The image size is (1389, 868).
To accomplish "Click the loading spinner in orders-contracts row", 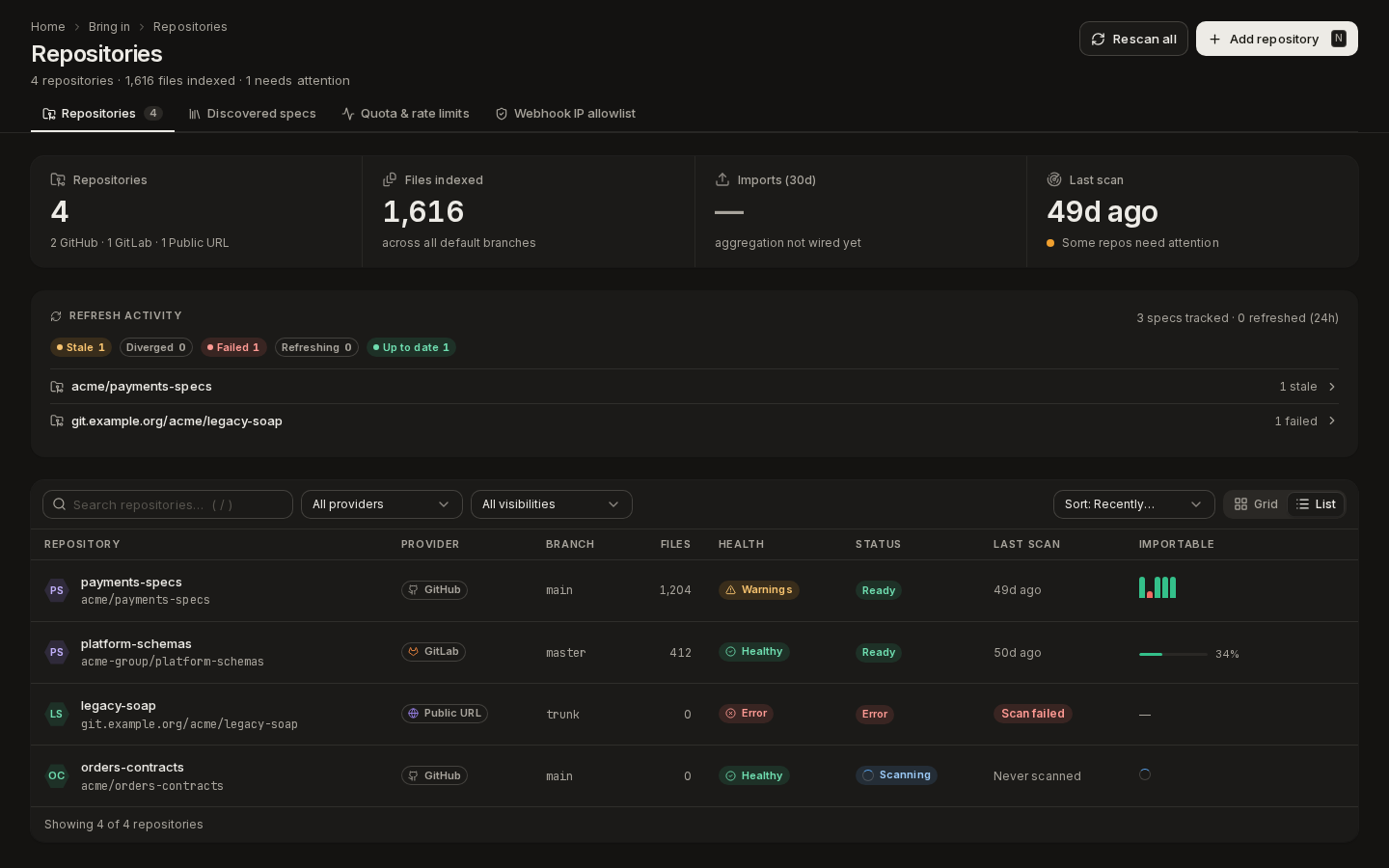I will pyautogui.click(x=1145, y=774).
